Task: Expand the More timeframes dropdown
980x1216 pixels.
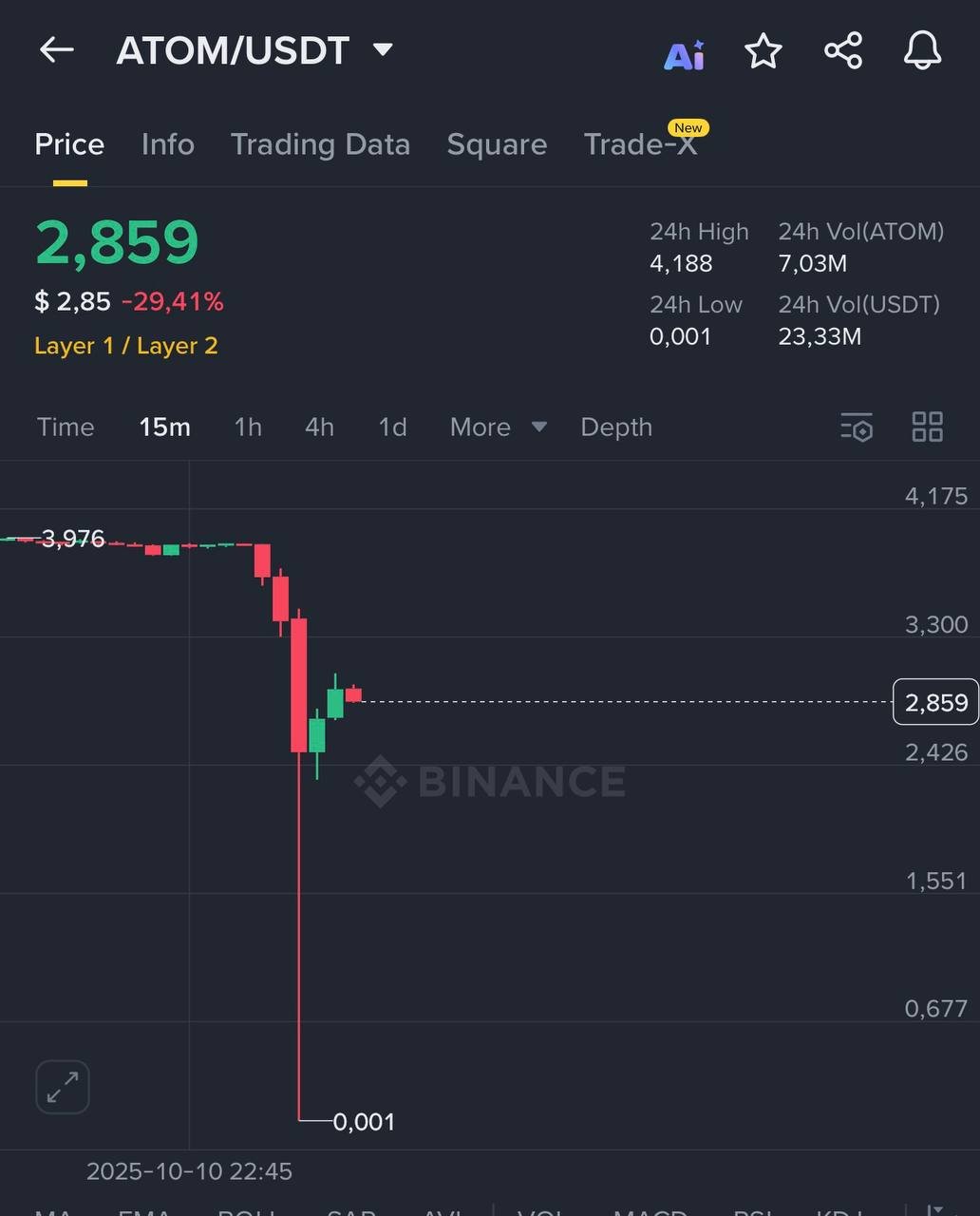Action: [x=498, y=427]
